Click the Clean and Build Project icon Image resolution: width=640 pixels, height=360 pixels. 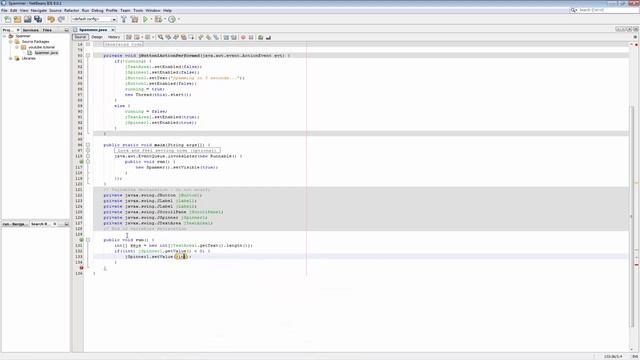click(134, 19)
